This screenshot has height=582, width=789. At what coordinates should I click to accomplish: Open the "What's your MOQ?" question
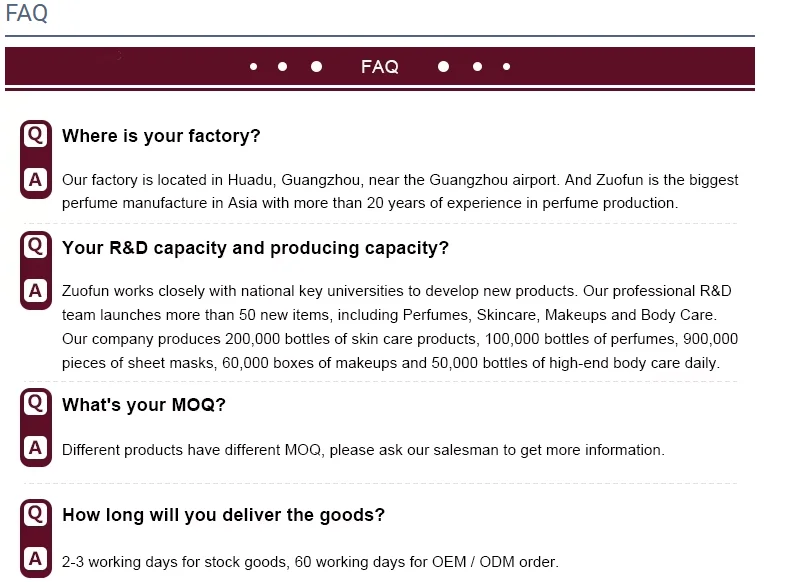tap(144, 405)
